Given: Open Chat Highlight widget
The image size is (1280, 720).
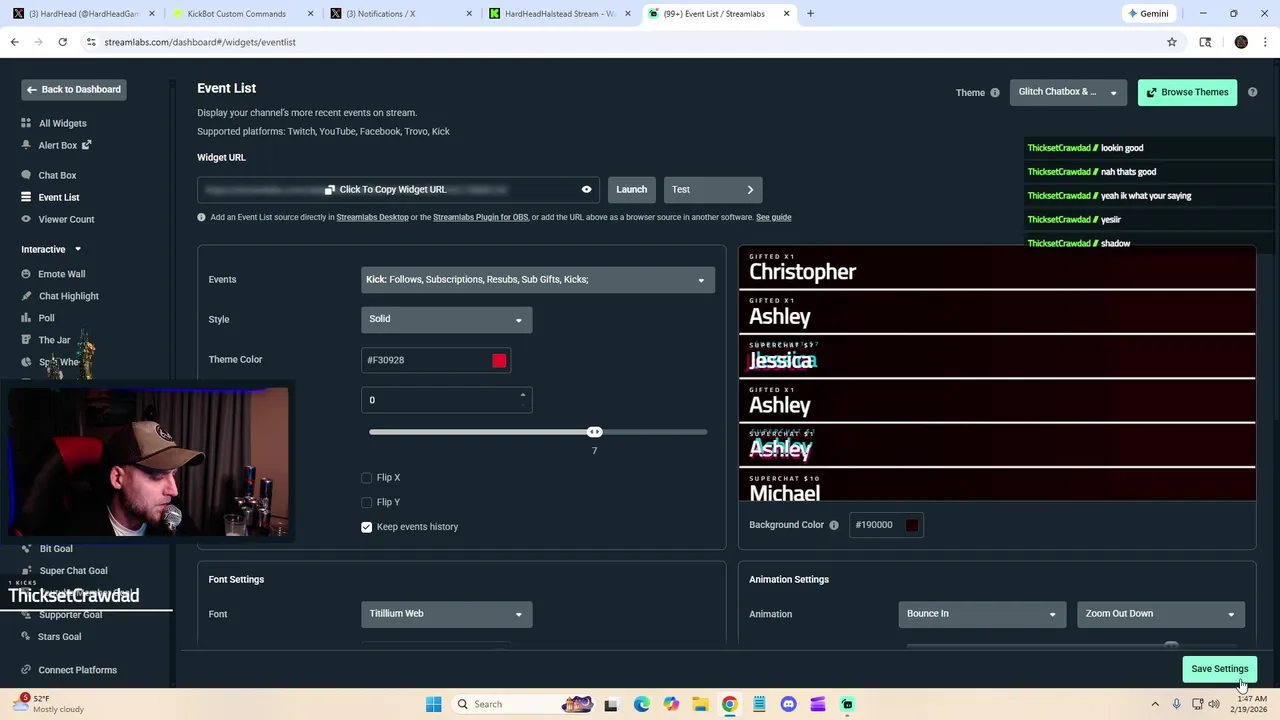Looking at the screenshot, I should (68, 296).
